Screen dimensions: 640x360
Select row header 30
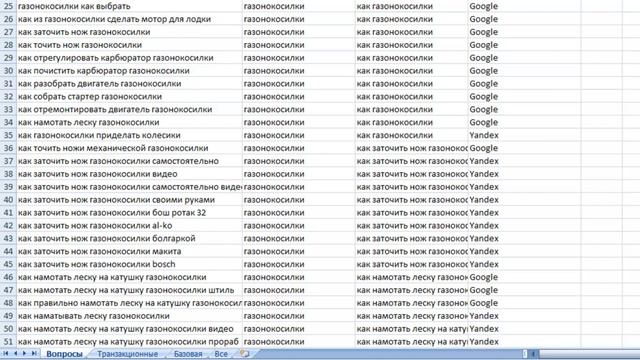point(8,71)
